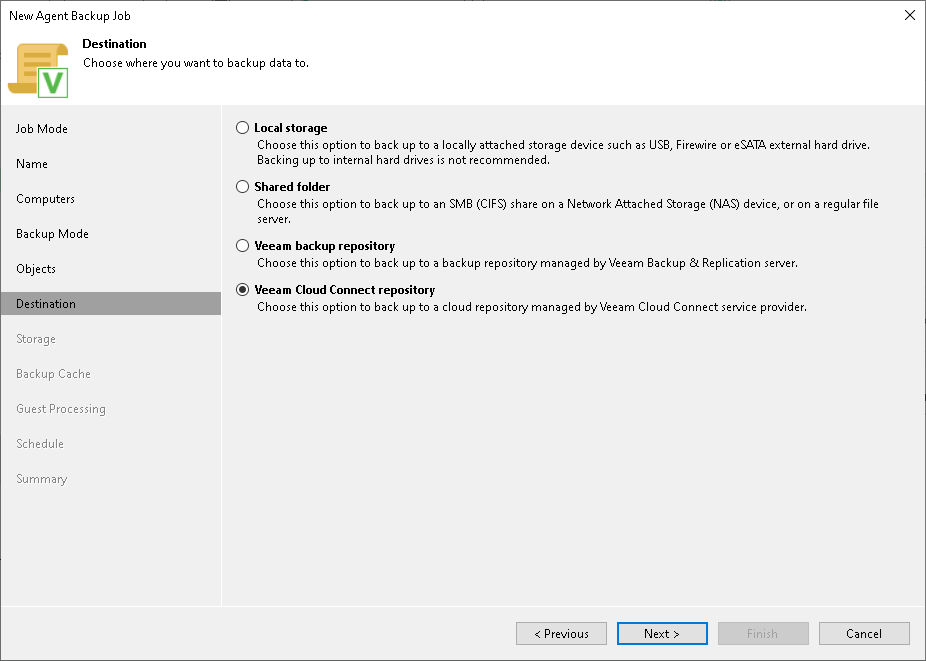
Task: Switch to the Computers step
Action: click(45, 198)
